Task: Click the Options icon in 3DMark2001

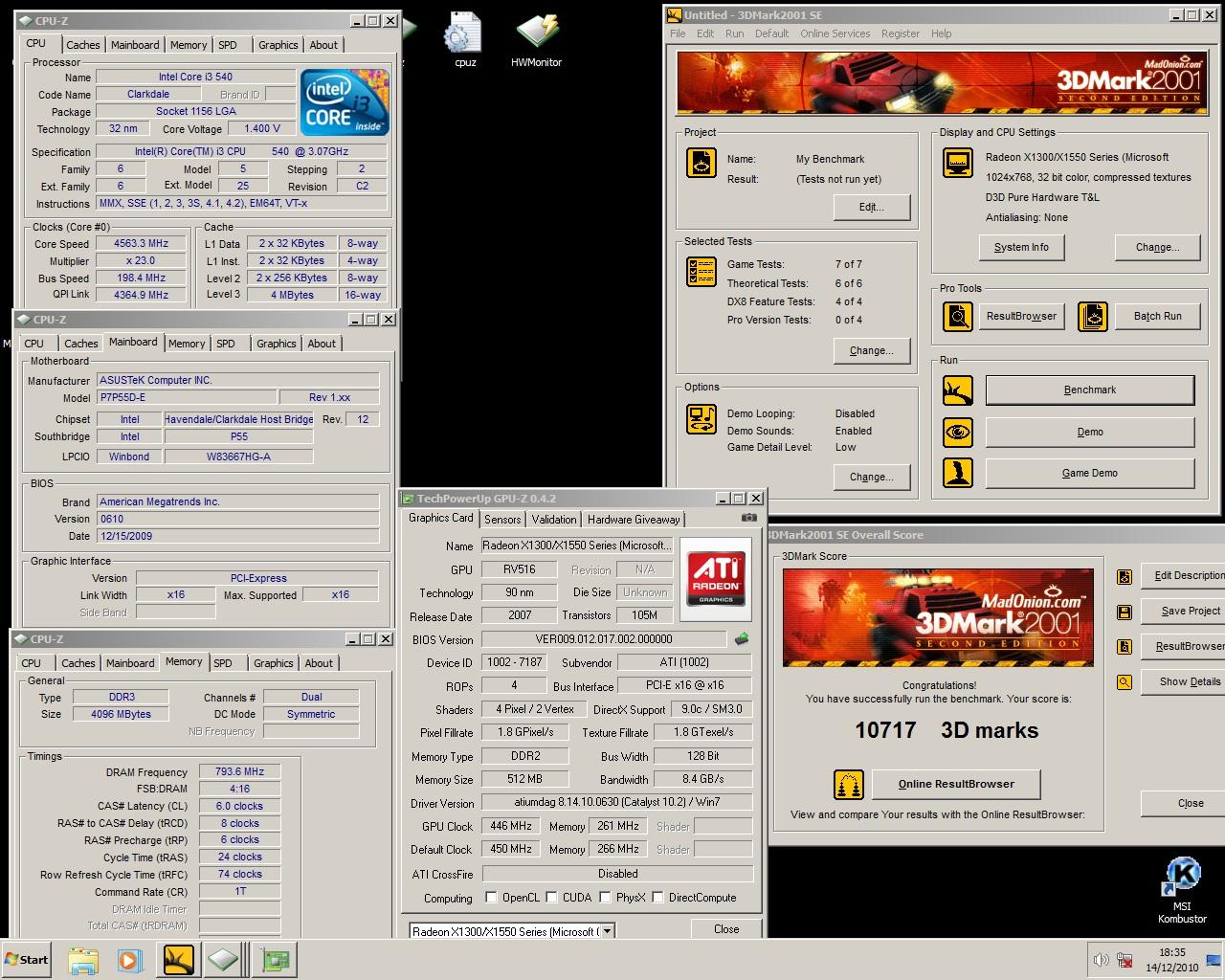Action: 702,419
